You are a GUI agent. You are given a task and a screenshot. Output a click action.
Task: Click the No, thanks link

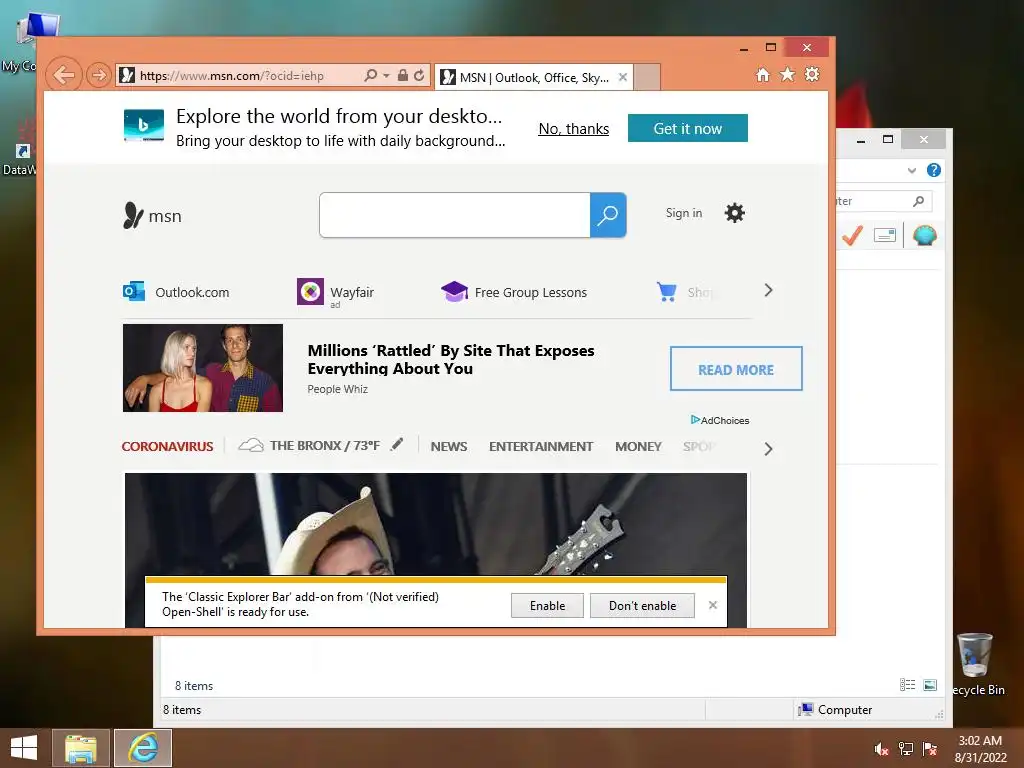(573, 129)
